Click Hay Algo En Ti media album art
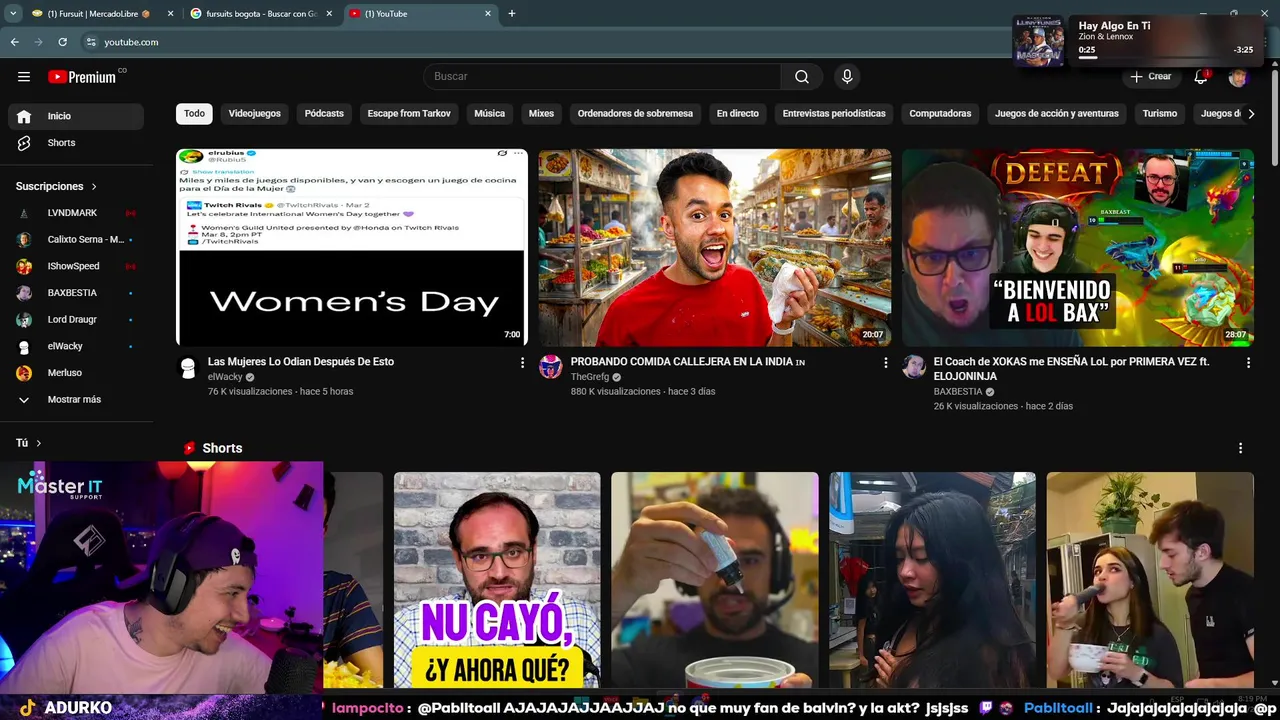Screen dimensions: 1280x720 [1039, 40]
